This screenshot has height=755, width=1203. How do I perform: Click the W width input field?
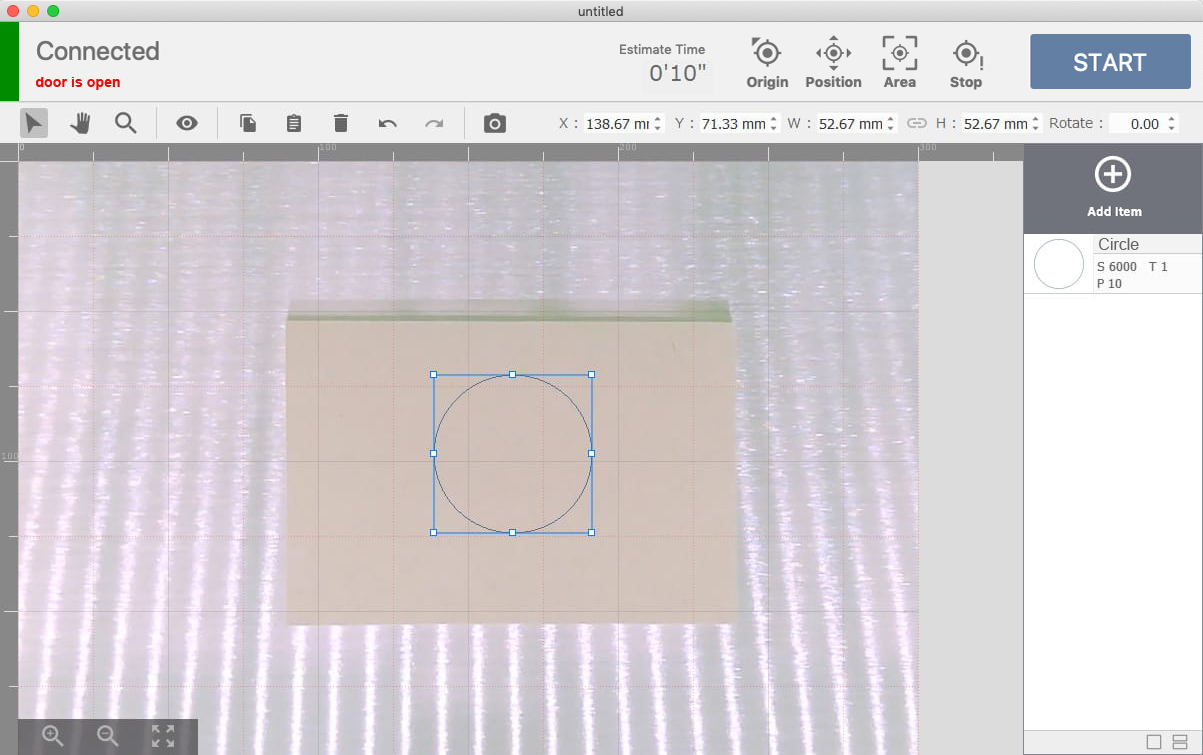coord(850,124)
